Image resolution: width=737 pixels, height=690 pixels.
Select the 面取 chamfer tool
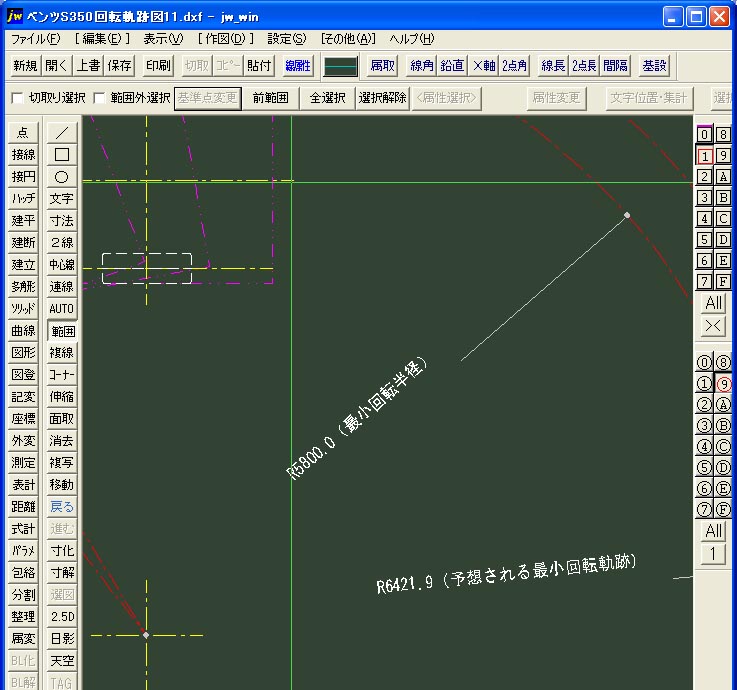[62, 419]
